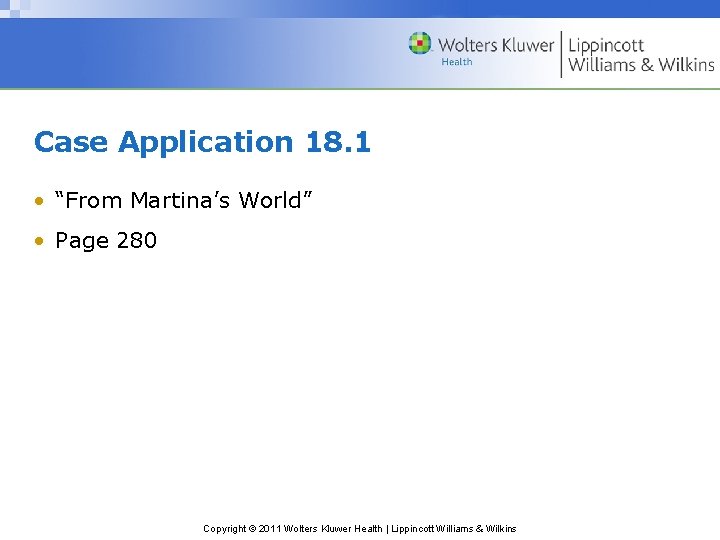Screen dimensions: 720x540
Task: Click the Wolters Kluwer globe logo icon
Action: pos(420,43)
